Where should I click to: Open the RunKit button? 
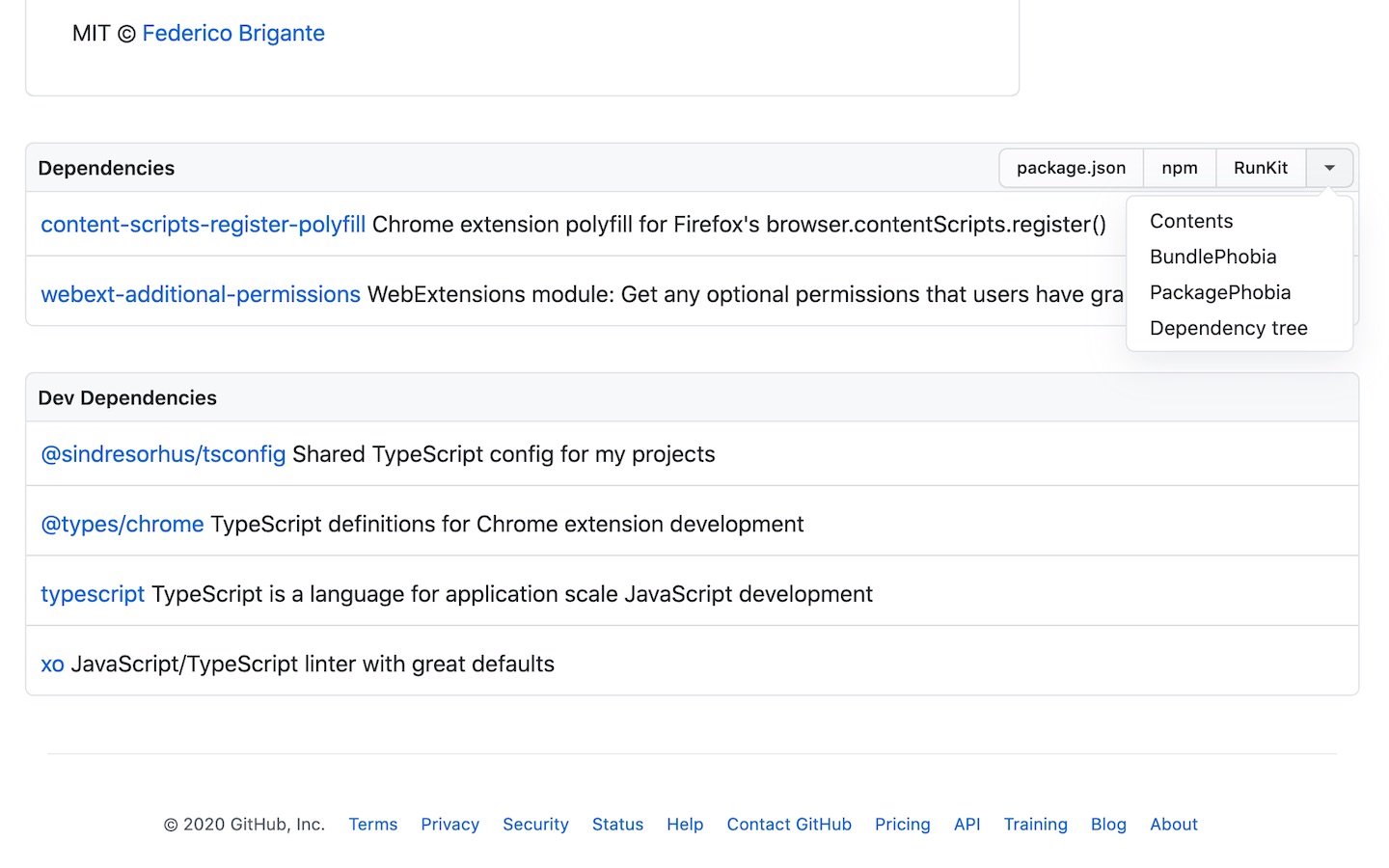click(x=1261, y=168)
